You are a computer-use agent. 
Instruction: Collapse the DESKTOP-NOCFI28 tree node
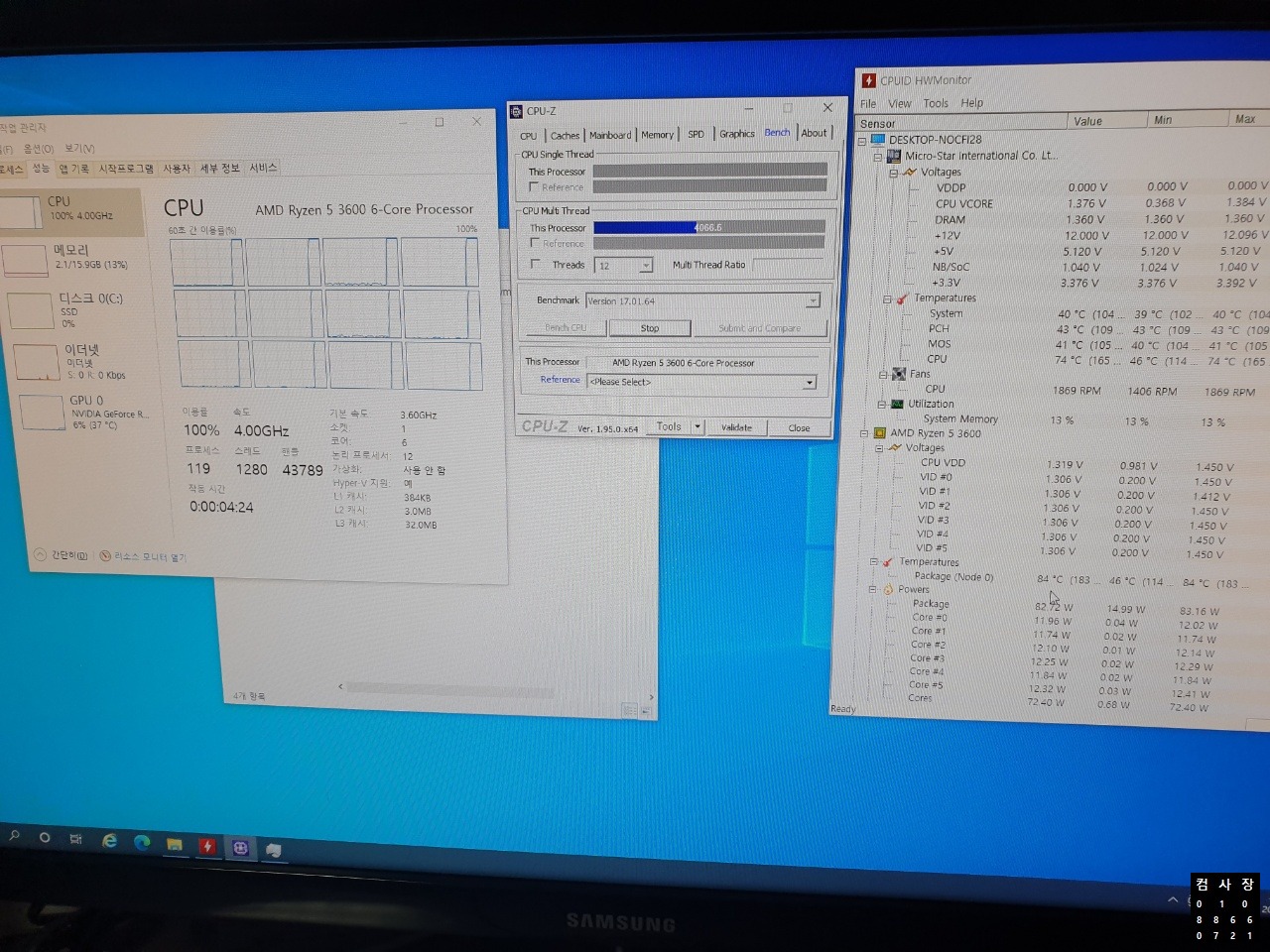862,141
